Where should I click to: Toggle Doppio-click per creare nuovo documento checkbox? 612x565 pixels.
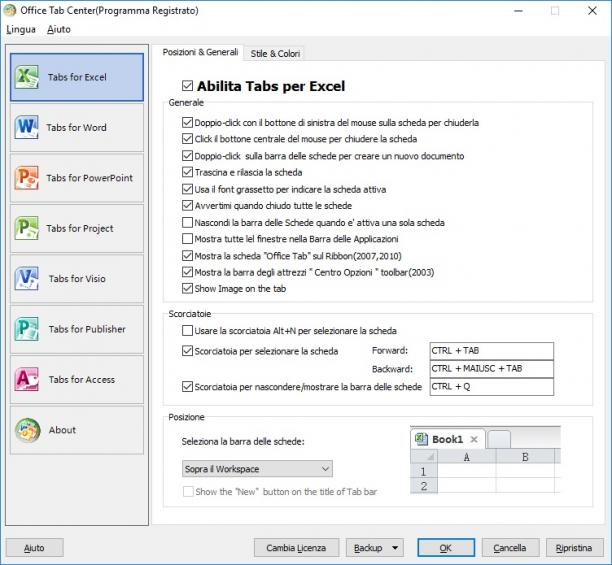pyautogui.click(x=187, y=156)
